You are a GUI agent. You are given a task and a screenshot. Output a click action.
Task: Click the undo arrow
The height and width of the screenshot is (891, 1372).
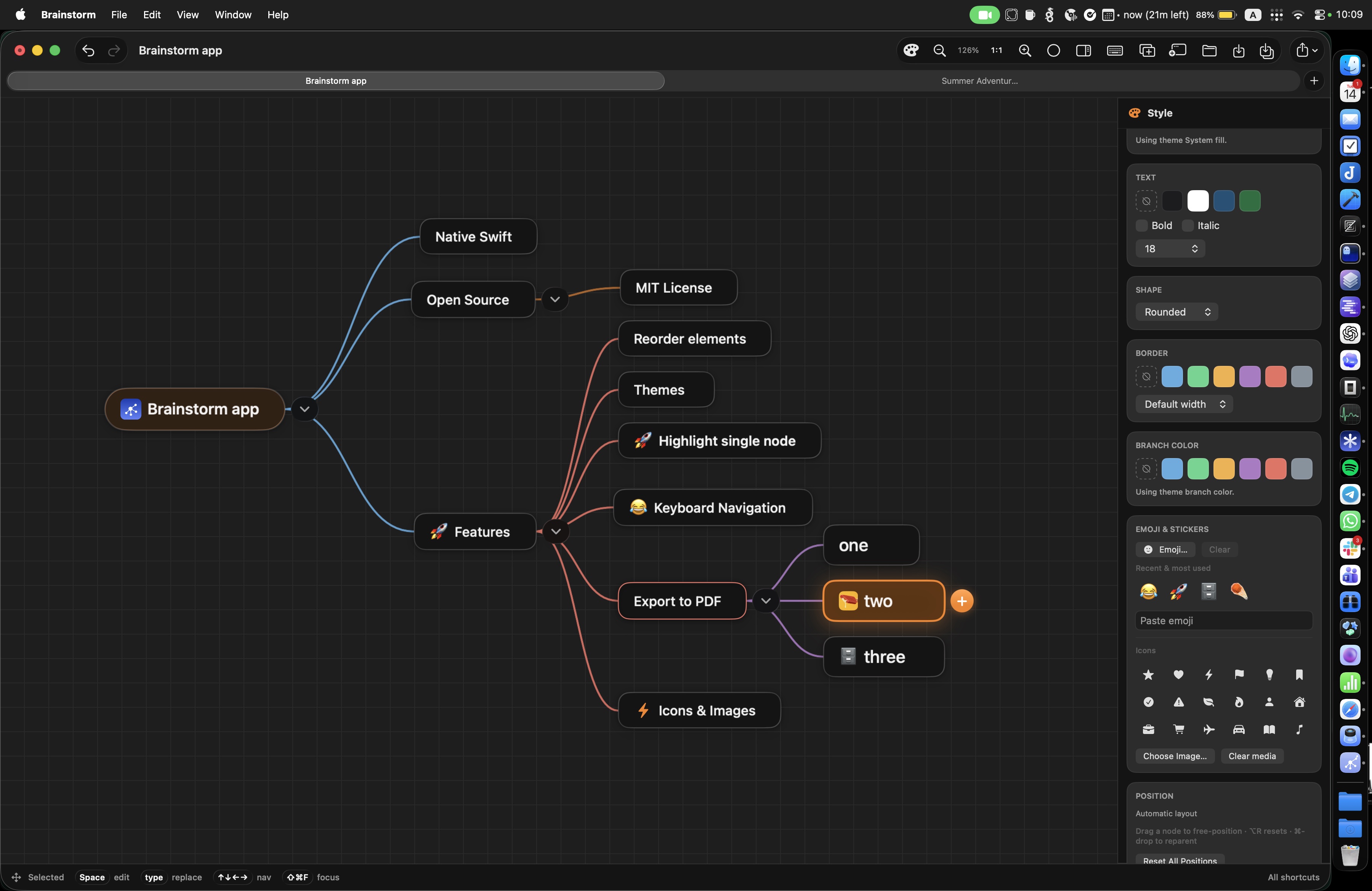tap(88, 51)
